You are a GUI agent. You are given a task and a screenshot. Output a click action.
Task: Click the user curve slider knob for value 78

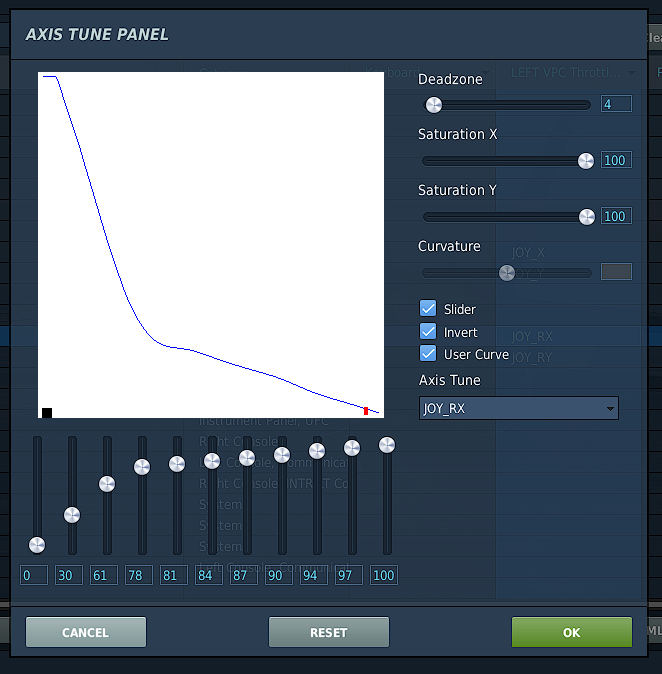click(142, 467)
